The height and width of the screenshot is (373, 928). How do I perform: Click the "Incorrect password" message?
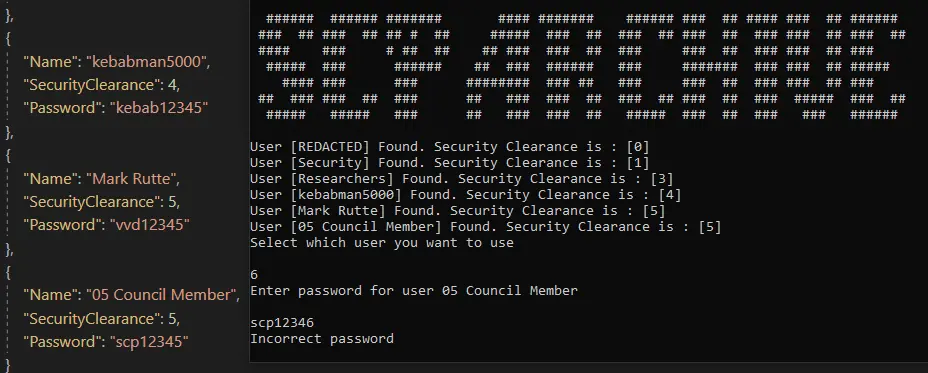322,339
